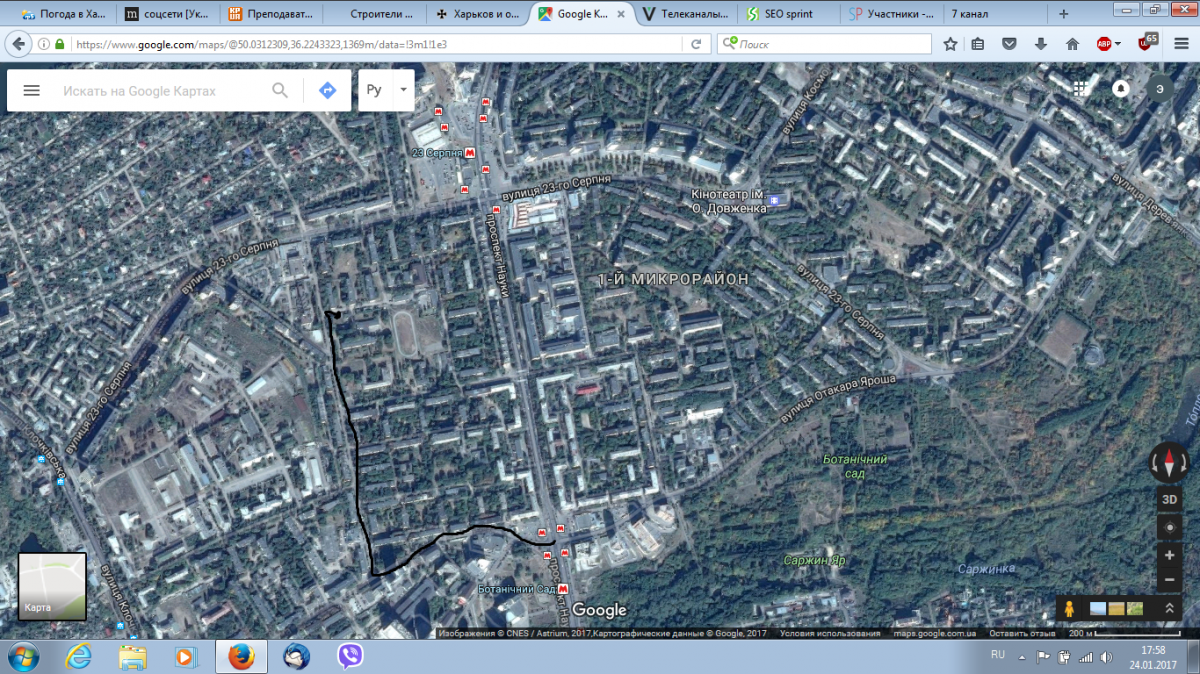Viewport: 1200px width, 674px height.
Task: Click the Google Maps search input field
Action: 160,90
